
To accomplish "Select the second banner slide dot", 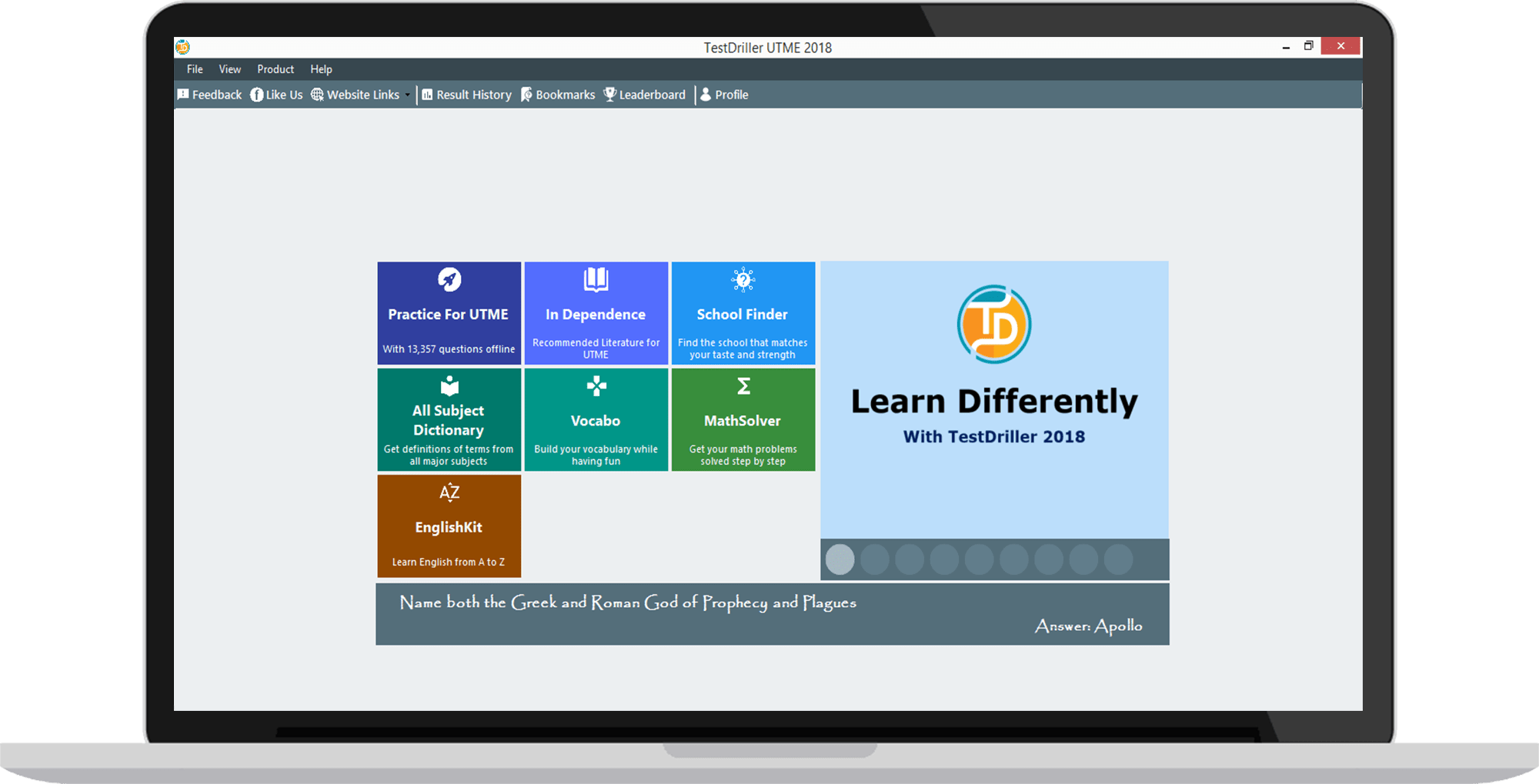I will click(x=875, y=559).
